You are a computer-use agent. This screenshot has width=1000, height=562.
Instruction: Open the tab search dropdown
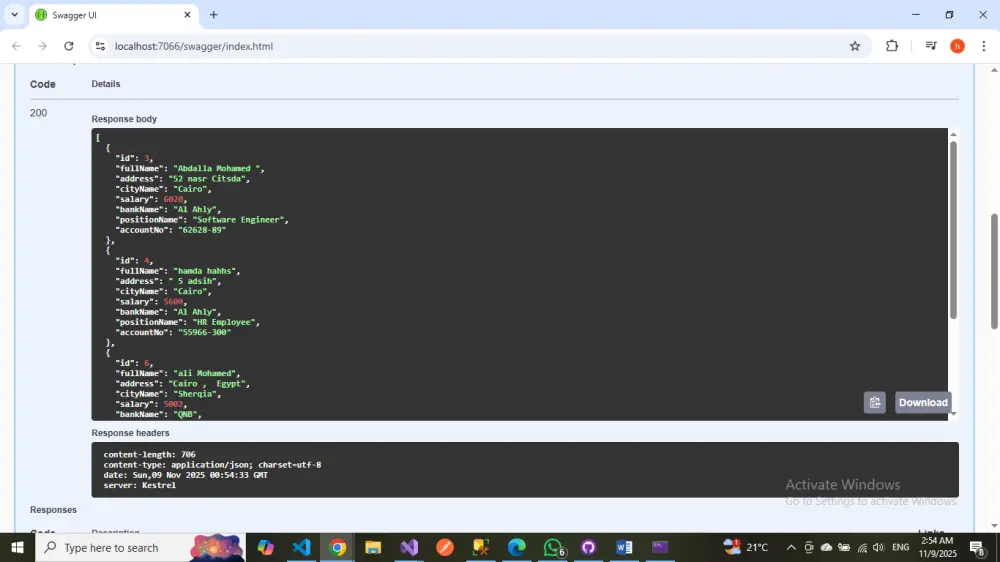(14, 15)
